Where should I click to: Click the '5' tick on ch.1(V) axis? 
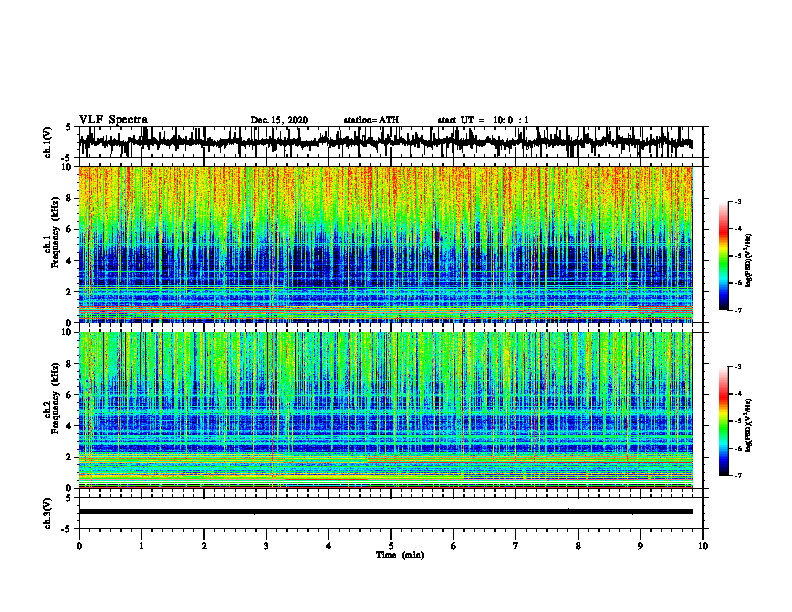point(69,128)
